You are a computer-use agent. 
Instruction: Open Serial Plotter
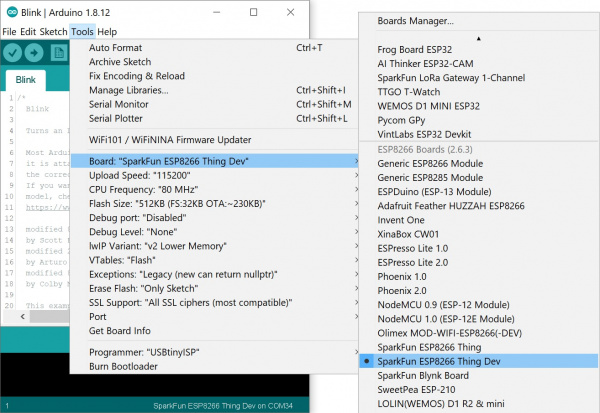pos(214,119)
